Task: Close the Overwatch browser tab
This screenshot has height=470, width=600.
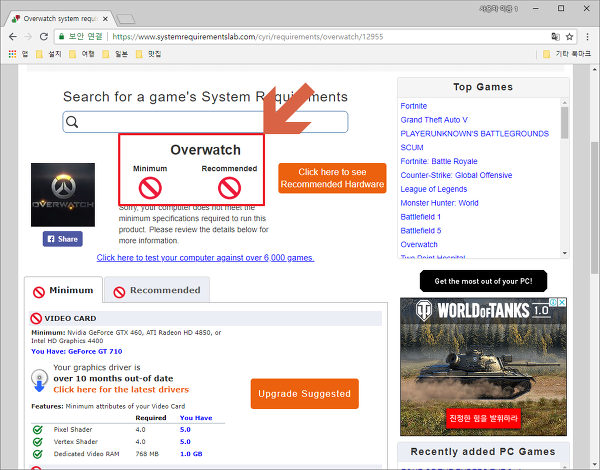Action: pos(105,19)
